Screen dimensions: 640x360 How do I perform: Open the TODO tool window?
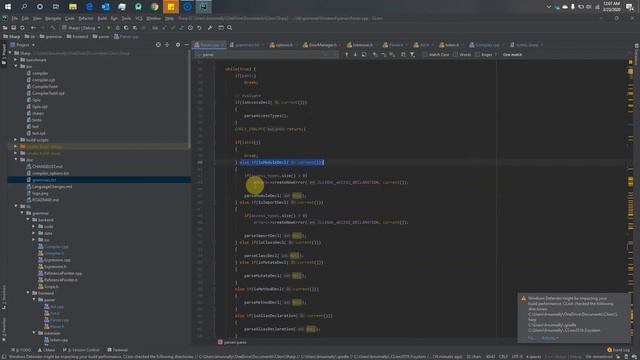tap(22, 350)
